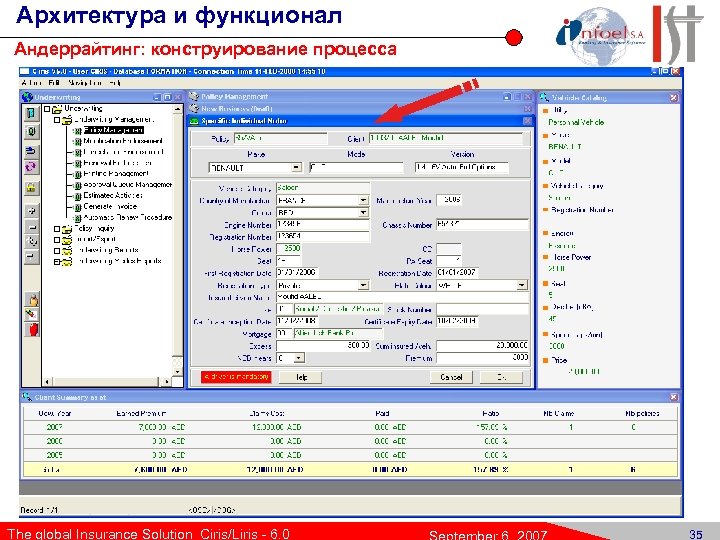Image resolution: width=720 pixels, height=540 pixels.
Task: Click the person figure icon in sidebar
Action: (32, 300)
